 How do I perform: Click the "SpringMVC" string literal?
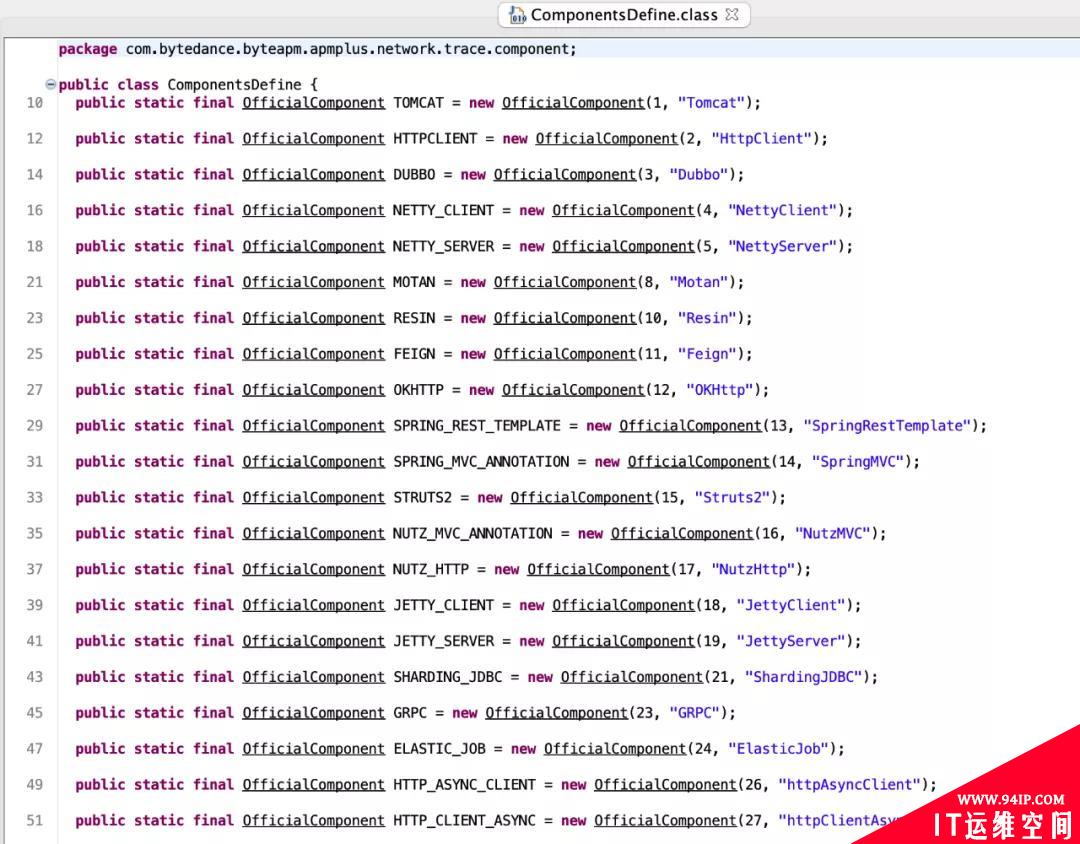[x=858, y=462]
